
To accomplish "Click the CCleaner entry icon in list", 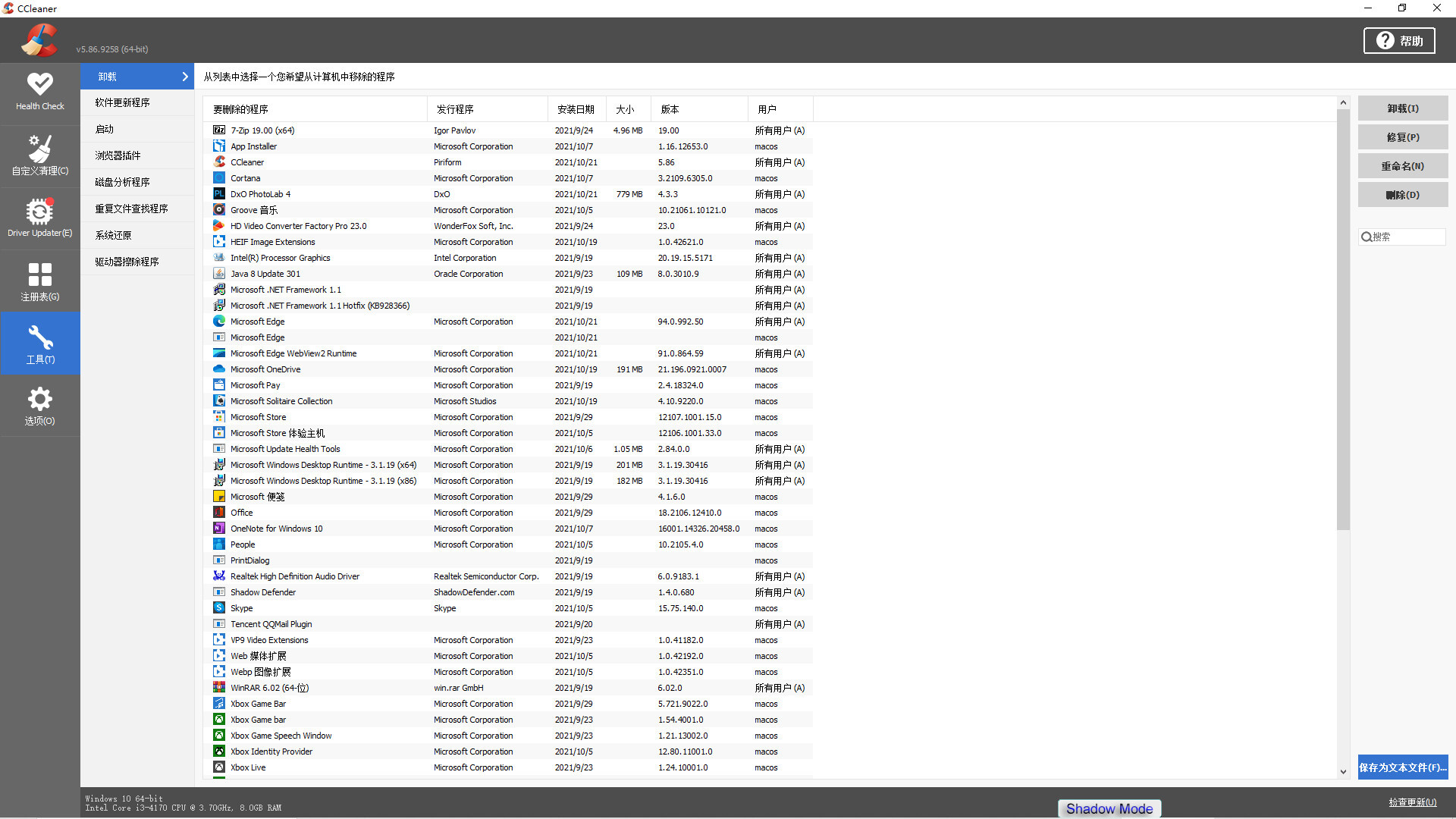I will point(219,162).
